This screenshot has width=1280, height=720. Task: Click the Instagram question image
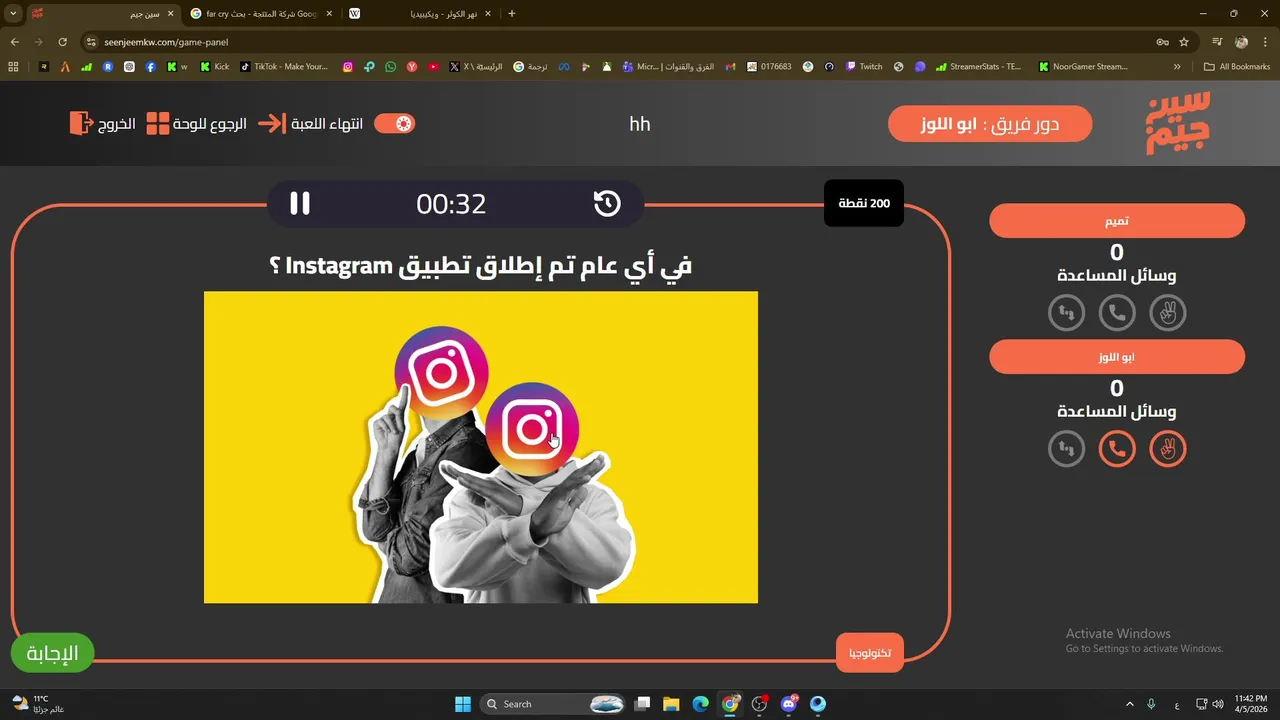[481, 447]
